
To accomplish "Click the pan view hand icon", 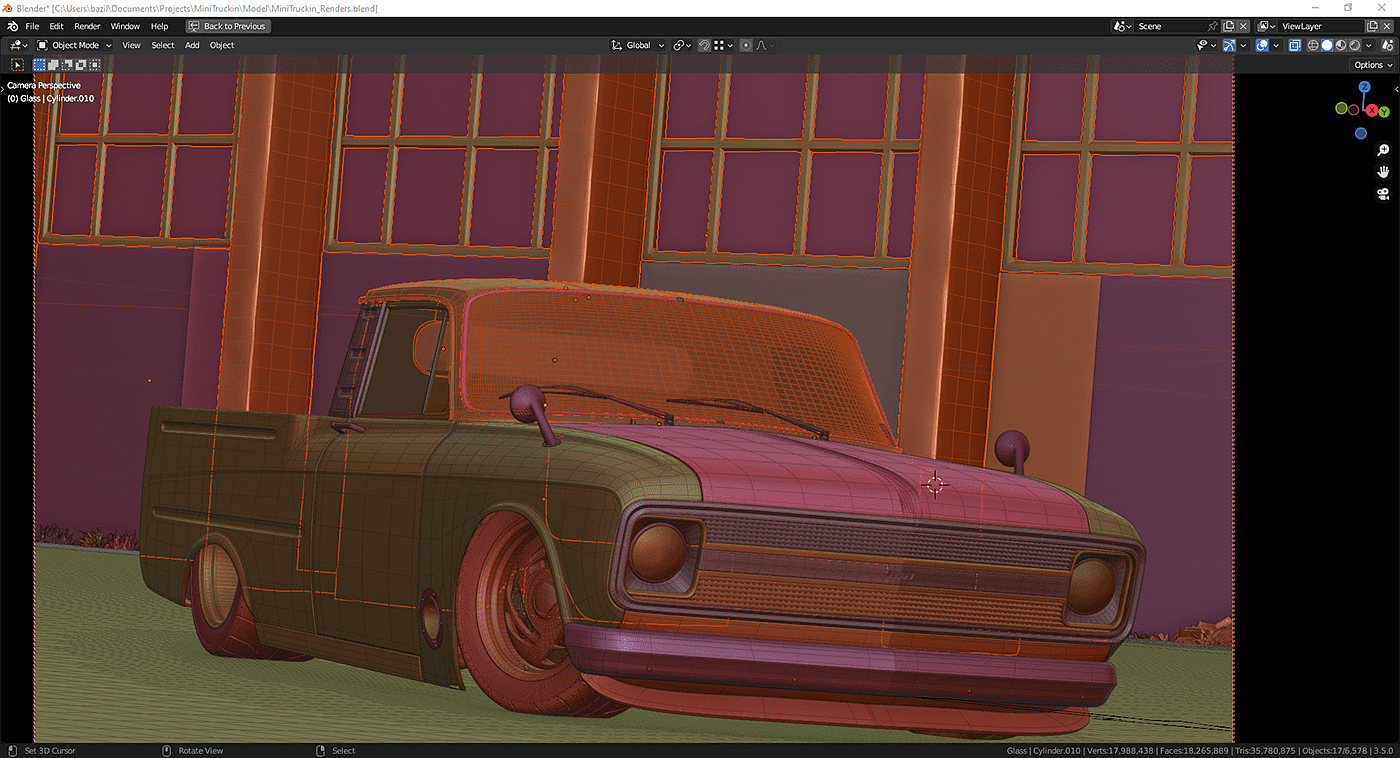I will tap(1383, 172).
